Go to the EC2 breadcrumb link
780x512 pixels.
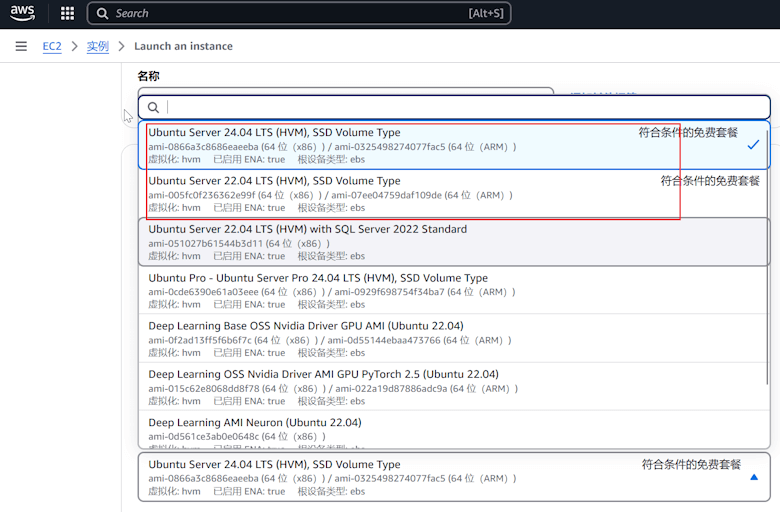[x=52, y=46]
